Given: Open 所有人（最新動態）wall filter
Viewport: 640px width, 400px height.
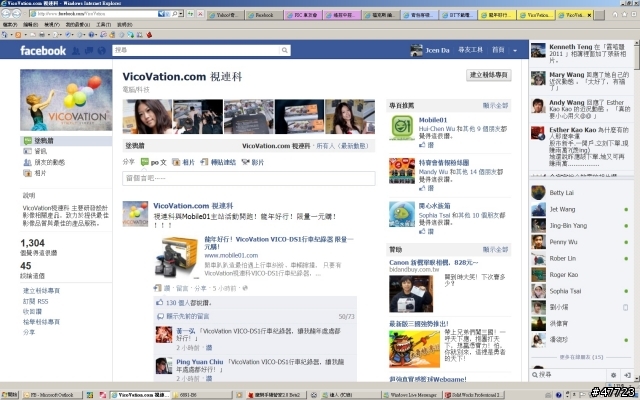Looking at the screenshot, I should 342,146.
